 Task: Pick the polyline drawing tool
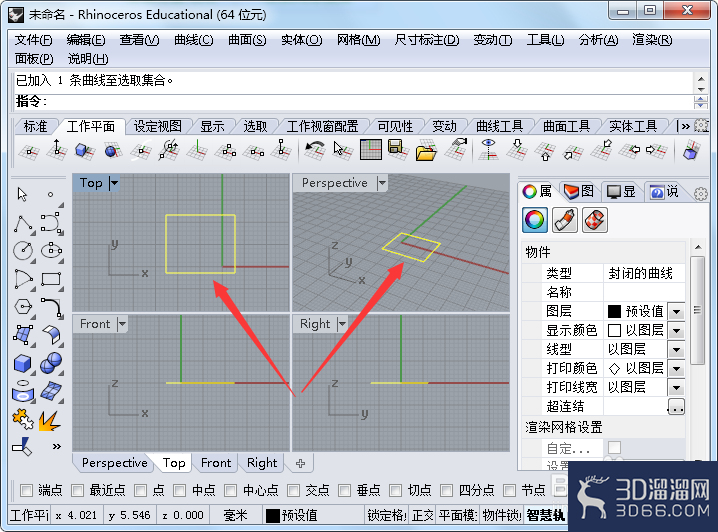[x=23, y=223]
